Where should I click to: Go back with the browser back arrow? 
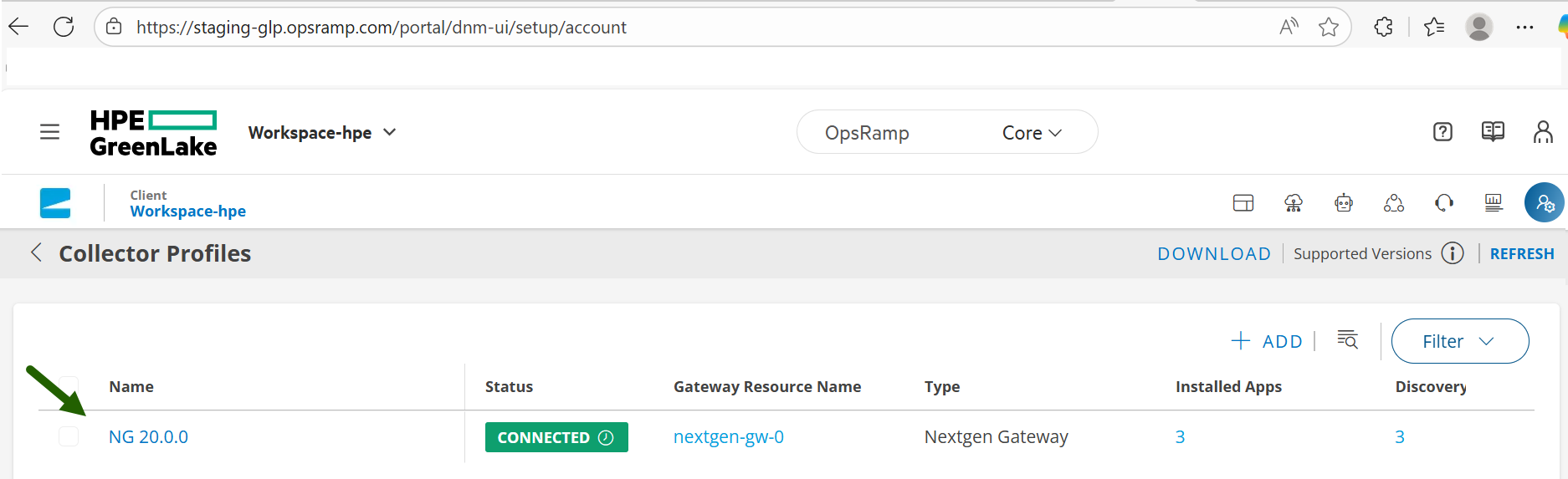[x=18, y=27]
